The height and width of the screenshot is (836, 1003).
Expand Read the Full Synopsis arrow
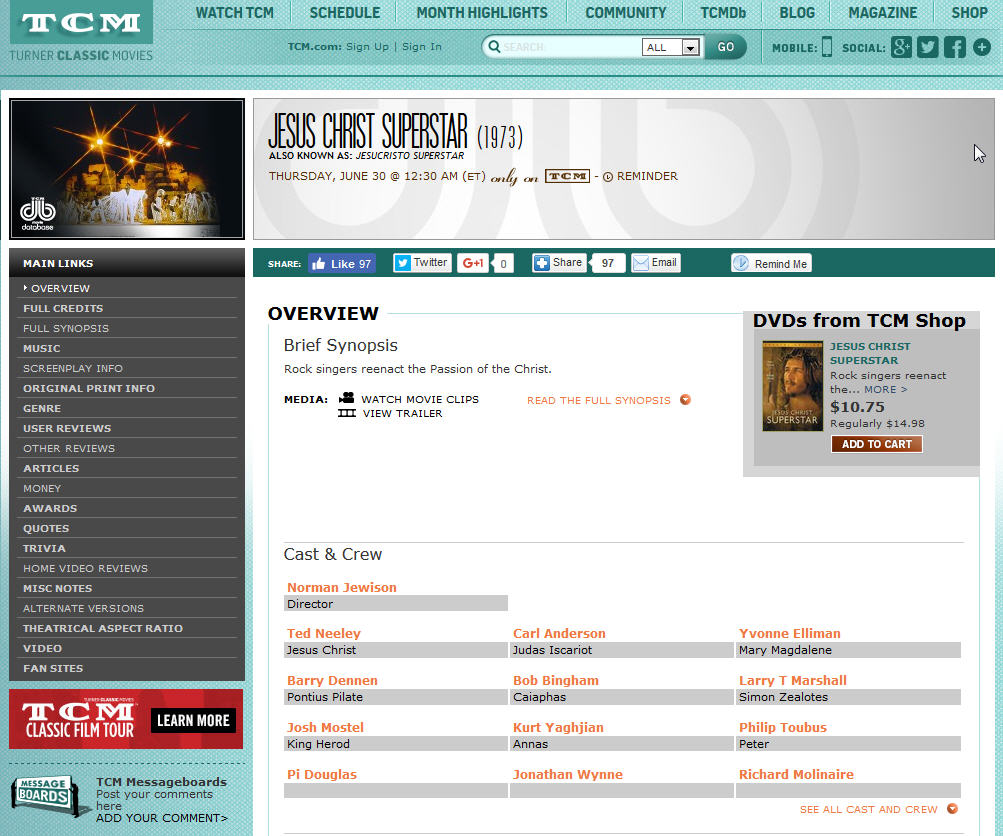tap(685, 400)
